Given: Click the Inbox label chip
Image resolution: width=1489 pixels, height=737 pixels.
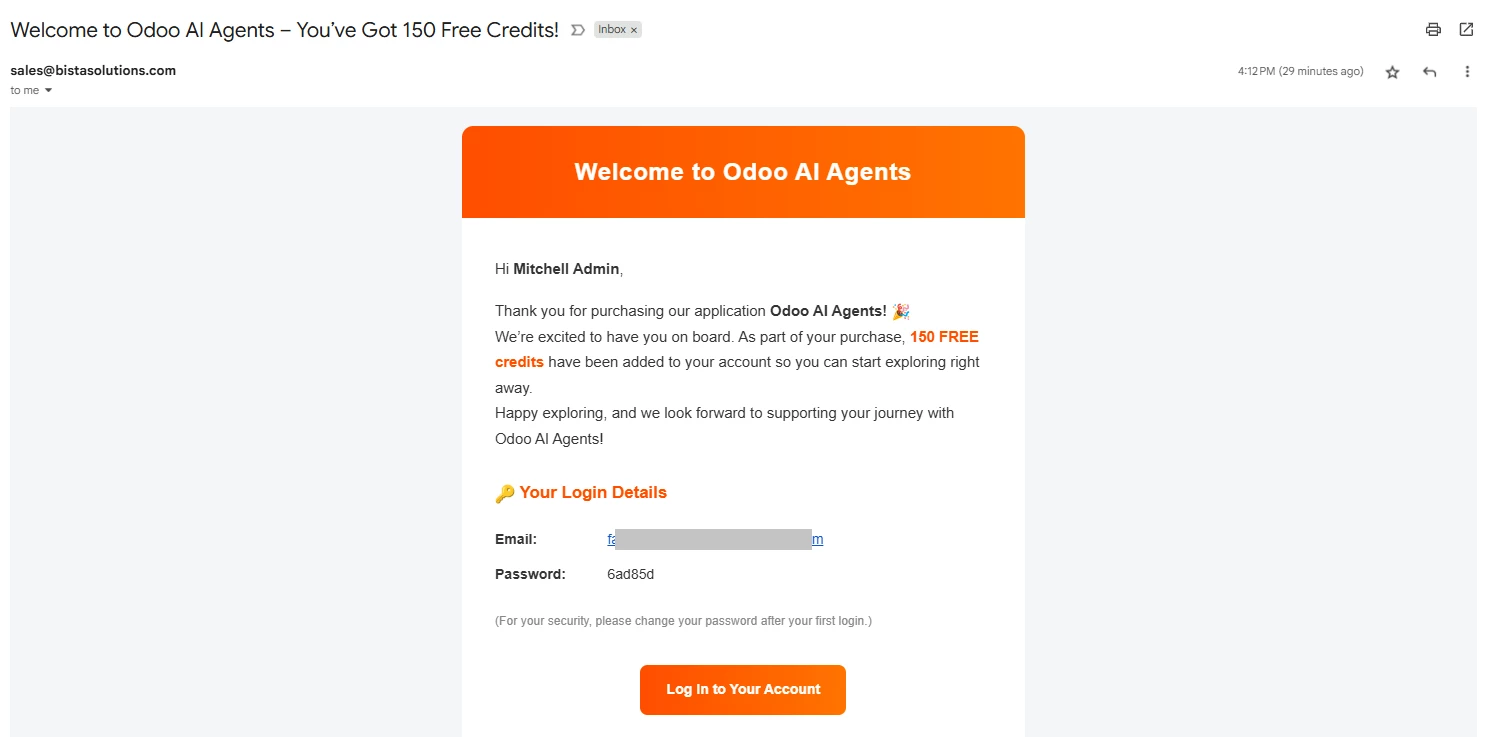Looking at the screenshot, I should coord(612,30).
